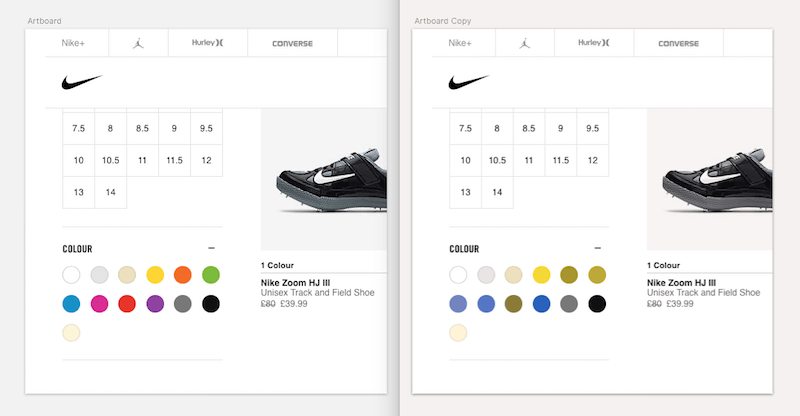Select size 11 in Artboard

(142, 160)
